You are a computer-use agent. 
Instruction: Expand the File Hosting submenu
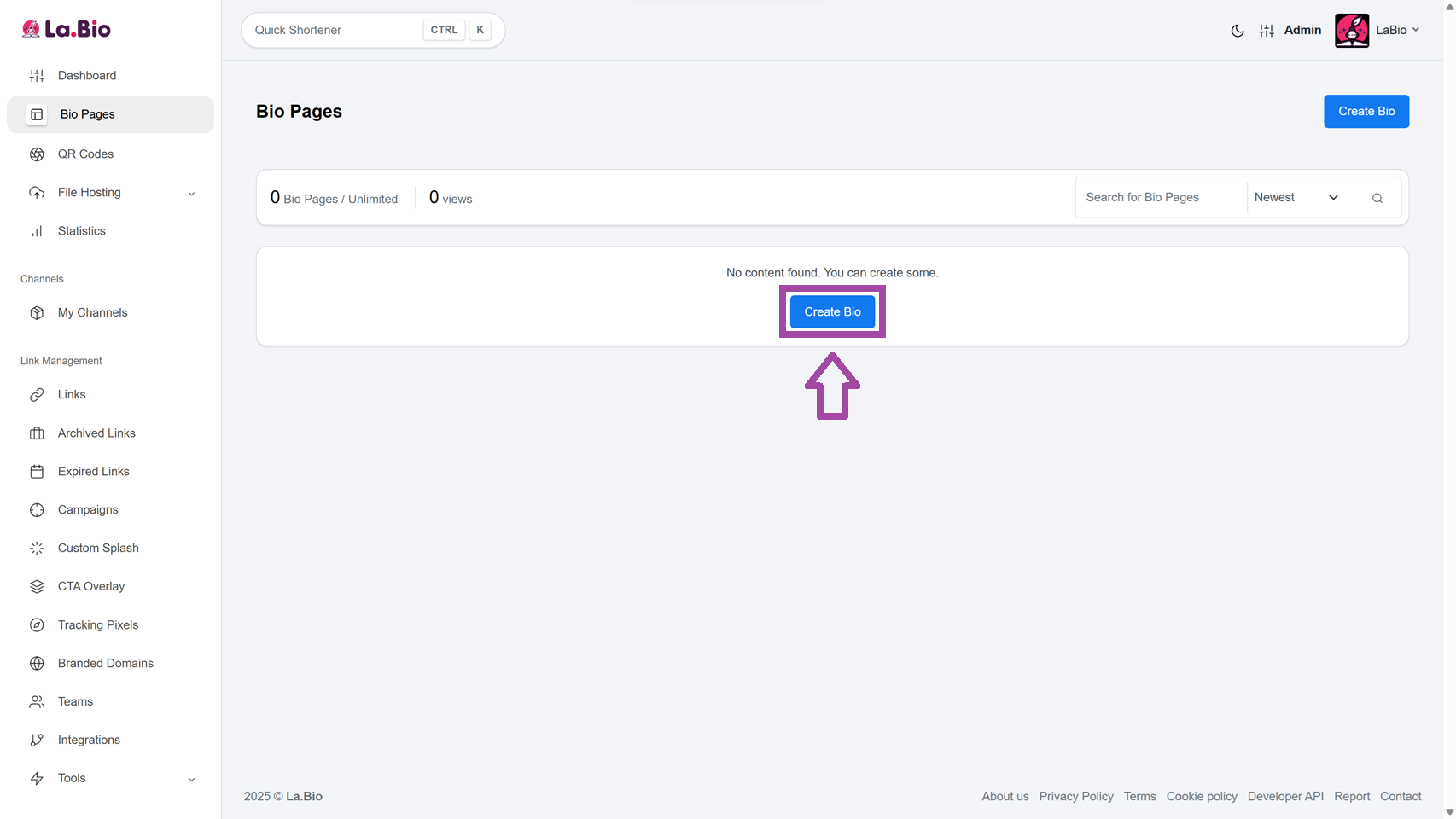pos(191,194)
